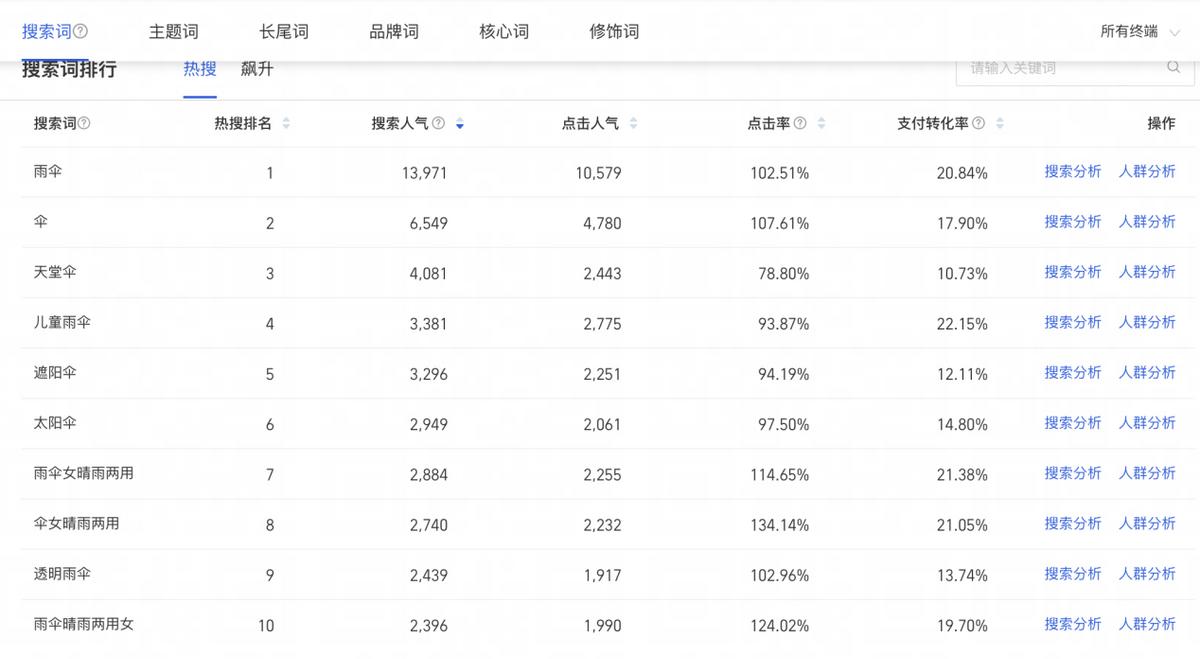Sort by 点击率 arrows
This screenshot has height=659, width=1200.
(x=821, y=123)
